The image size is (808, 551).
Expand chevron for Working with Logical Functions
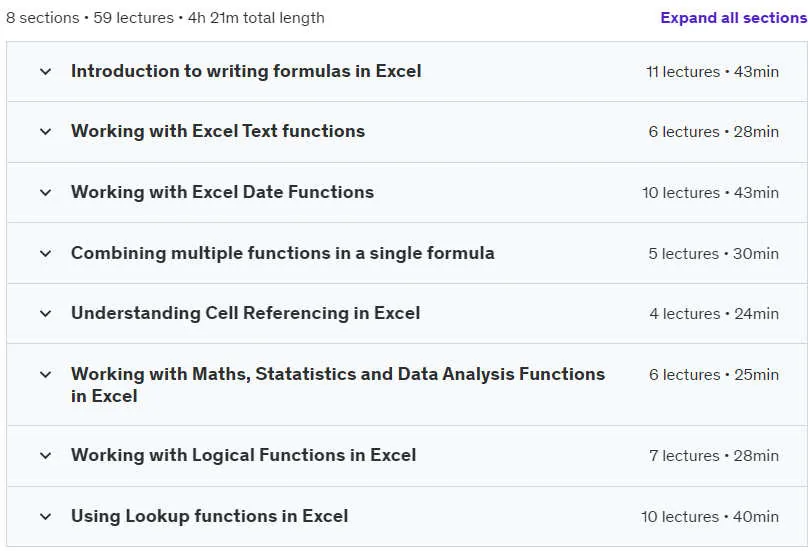45,456
